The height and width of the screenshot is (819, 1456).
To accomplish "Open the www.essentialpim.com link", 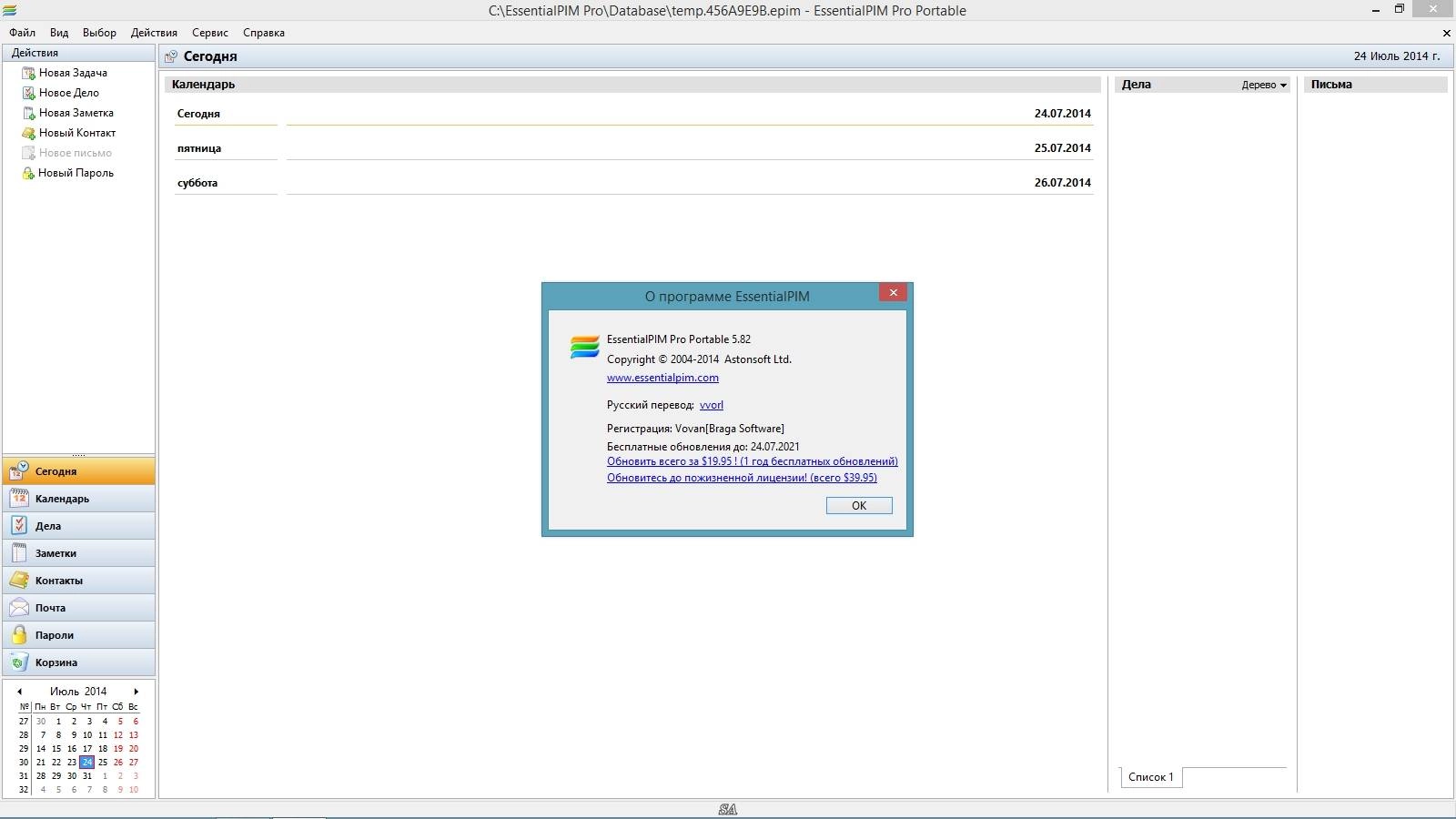I will (x=662, y=378).
